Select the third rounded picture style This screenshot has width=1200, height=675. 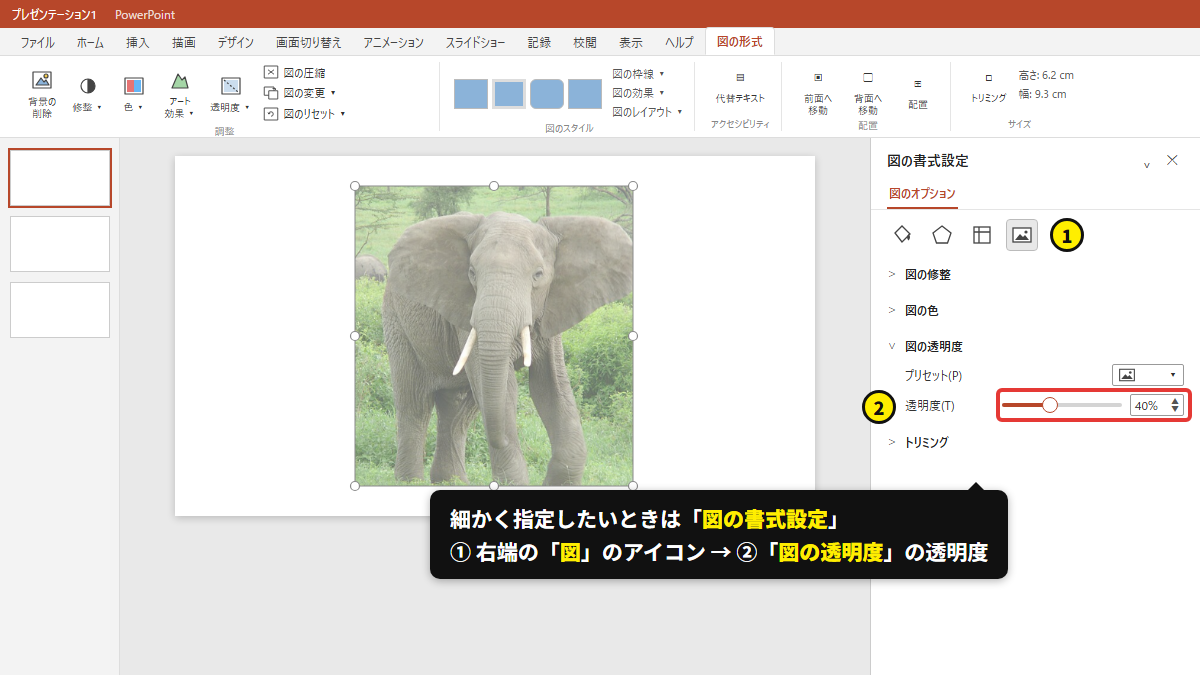(x=547, y=93)
